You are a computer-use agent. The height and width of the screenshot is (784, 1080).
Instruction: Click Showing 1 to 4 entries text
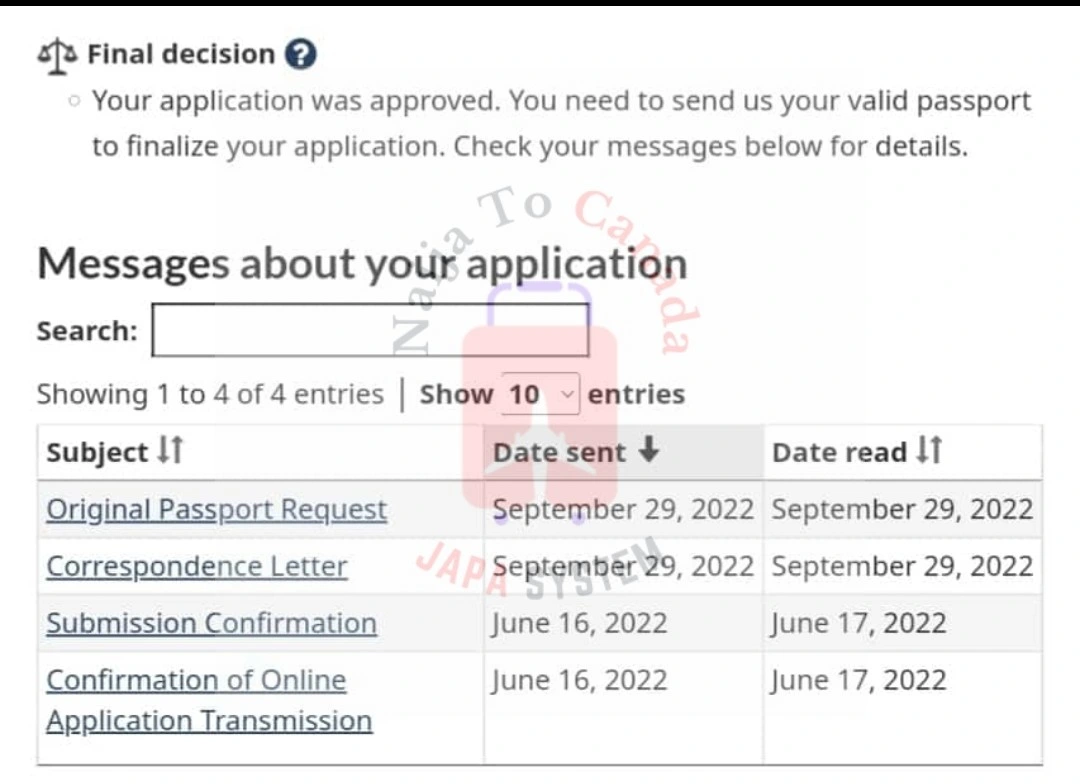pos(210,395)
